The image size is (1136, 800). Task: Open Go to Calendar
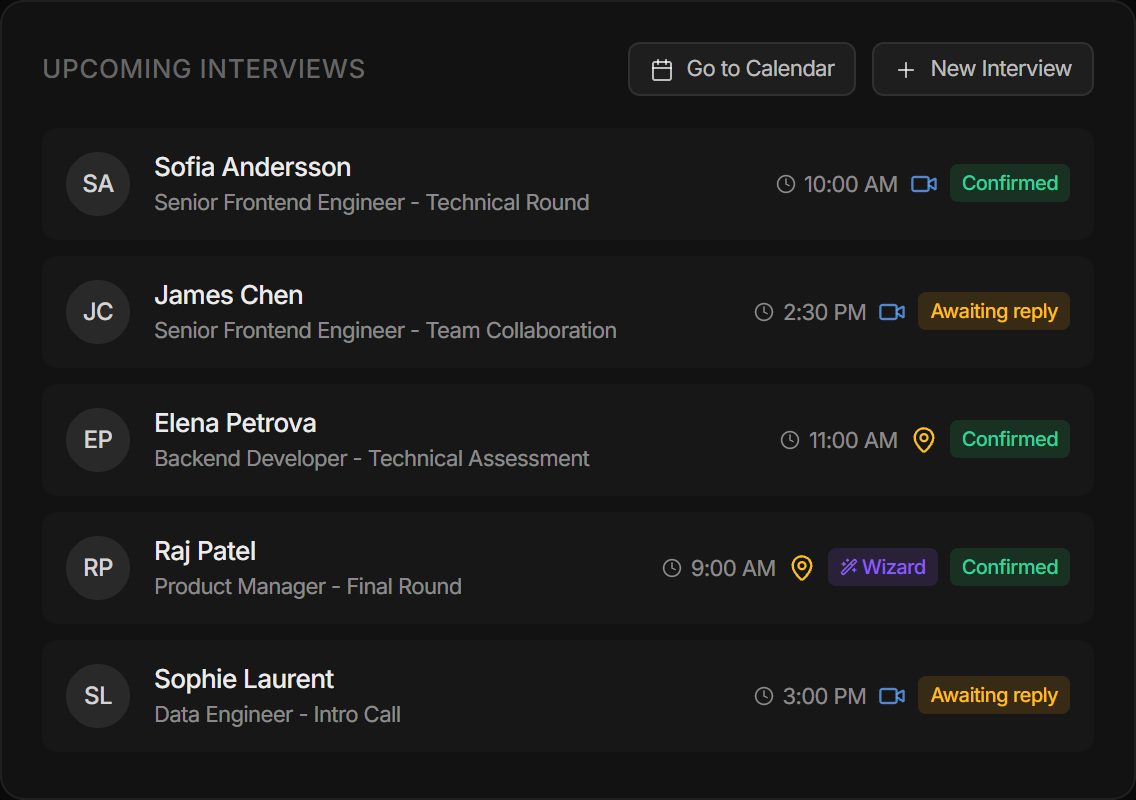[741, 68]
